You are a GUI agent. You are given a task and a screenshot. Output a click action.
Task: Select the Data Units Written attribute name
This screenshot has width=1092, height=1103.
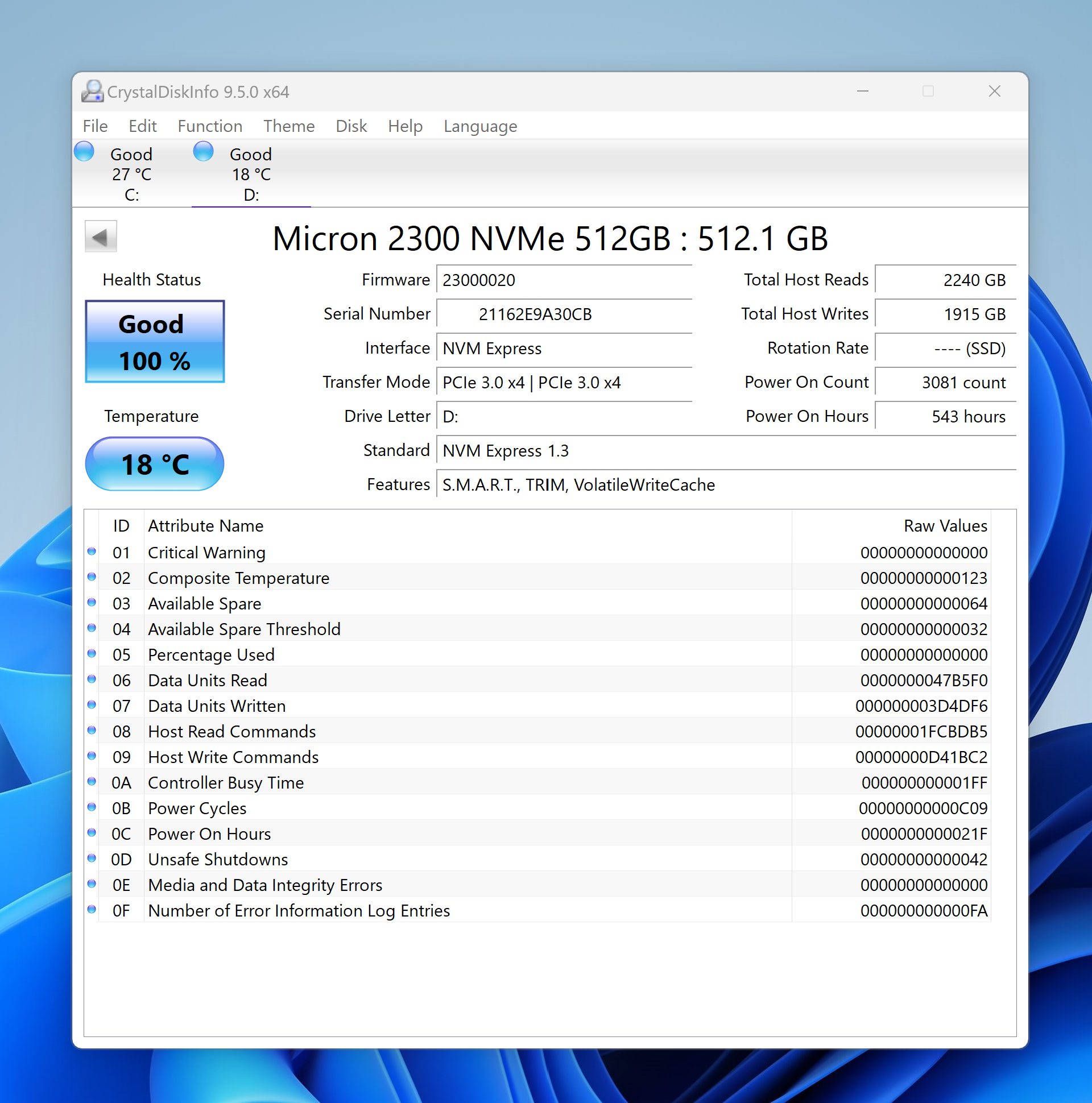click(x=217, y=706)
